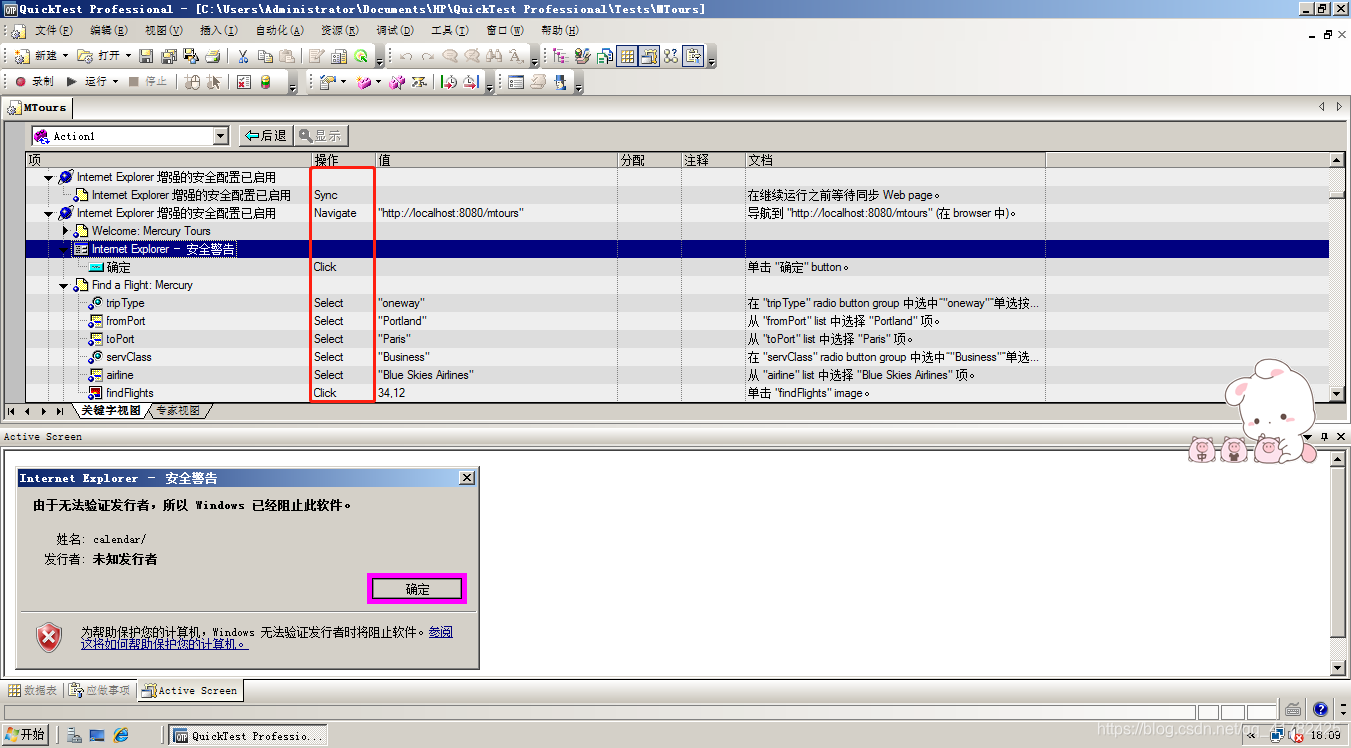Viewport: 1351px width, 748px height.
Task: Click the Cut scissors icon
Action: point(243,56)
